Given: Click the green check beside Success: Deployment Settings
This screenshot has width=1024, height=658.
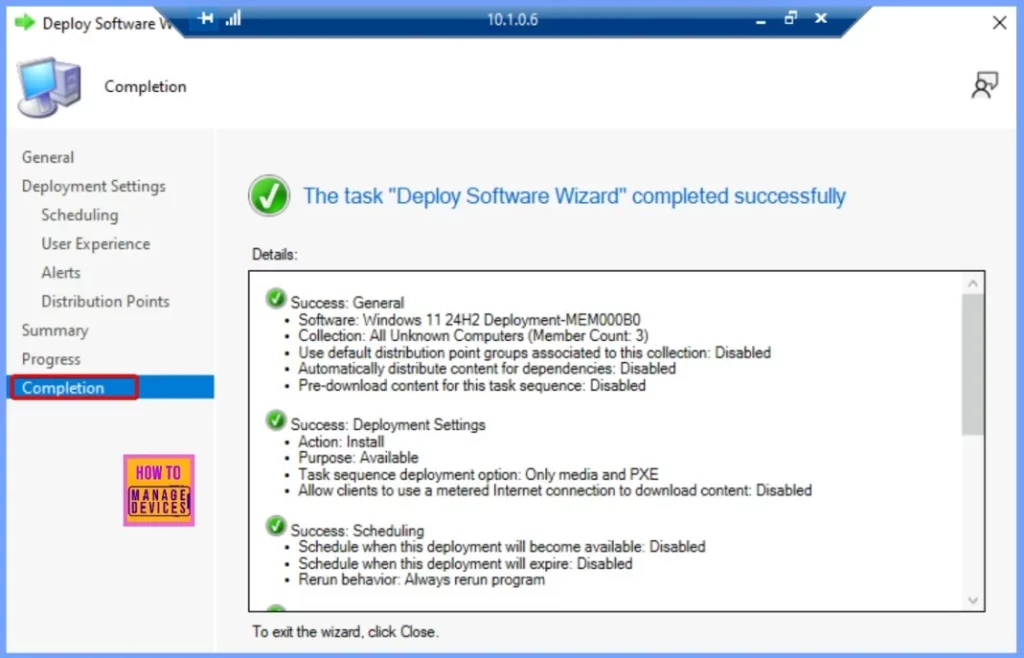Looking at the screenshot, I should 276,420.
